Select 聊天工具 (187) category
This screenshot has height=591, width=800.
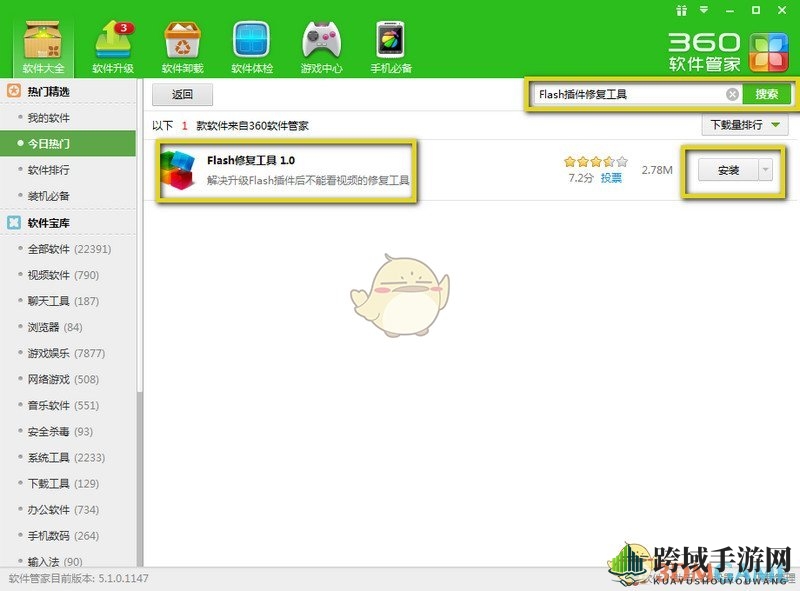[68, 301]
